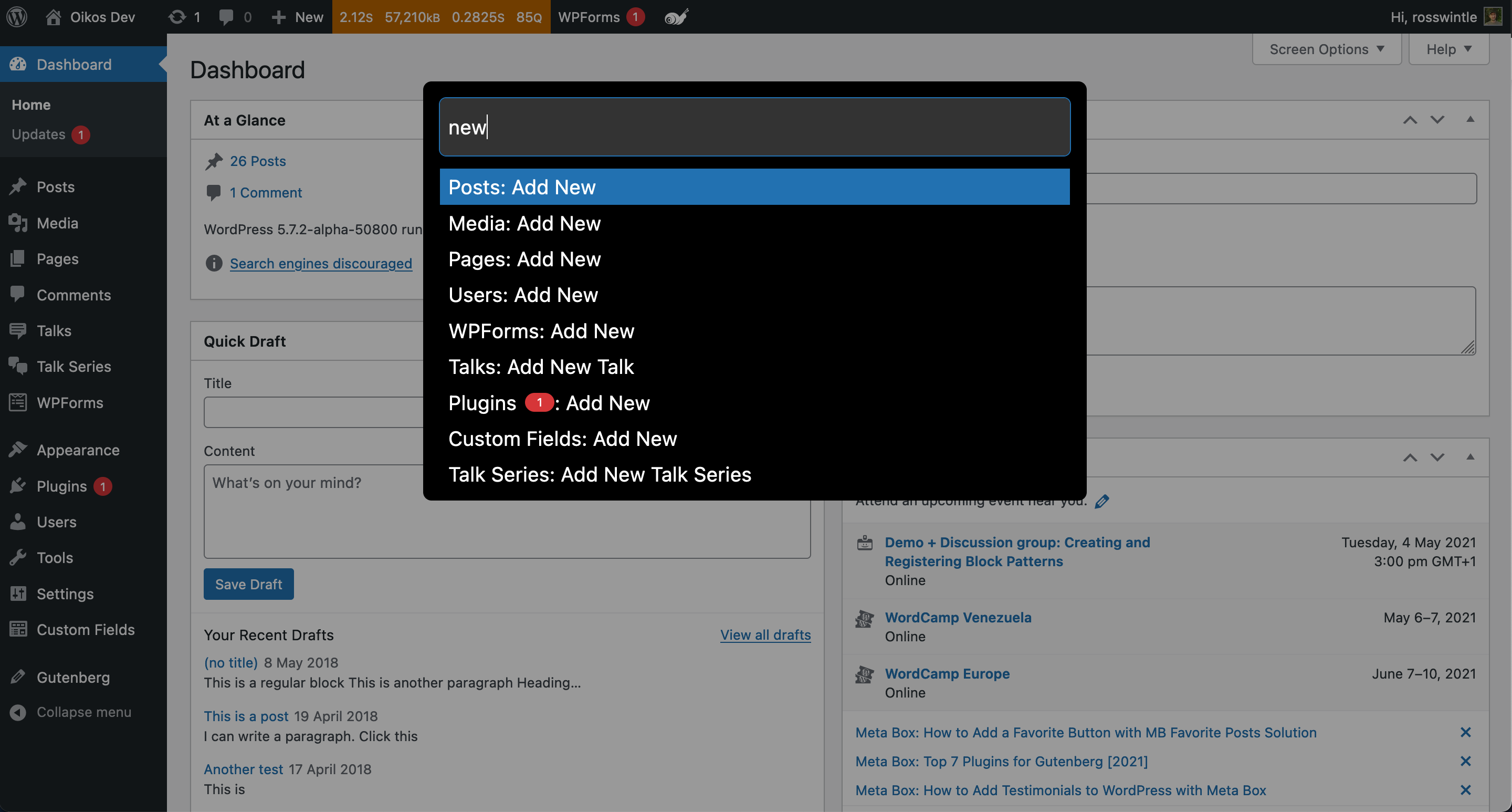Image resolution: width=1512 pixels, height=812 pixels.
Task: Select Plugins: Add New command result
Action: 754,403
